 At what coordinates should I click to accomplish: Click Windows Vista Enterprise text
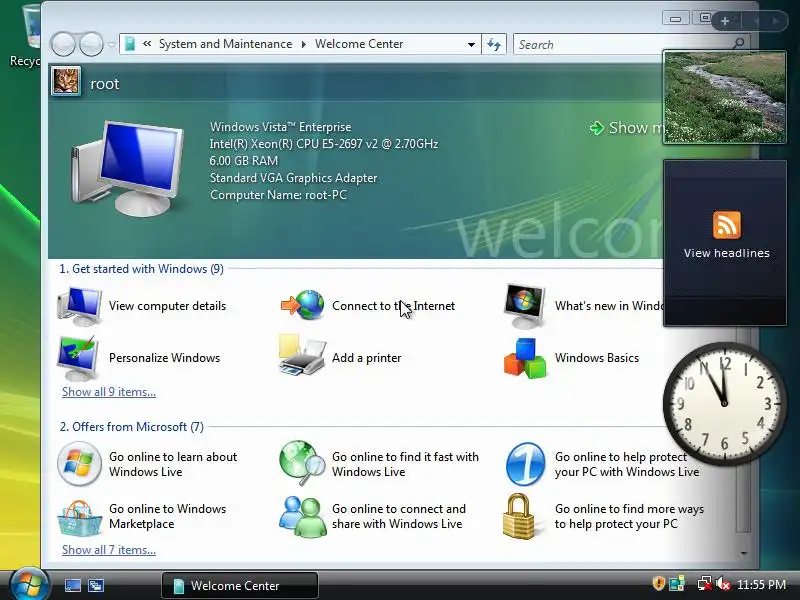(280, 127)
